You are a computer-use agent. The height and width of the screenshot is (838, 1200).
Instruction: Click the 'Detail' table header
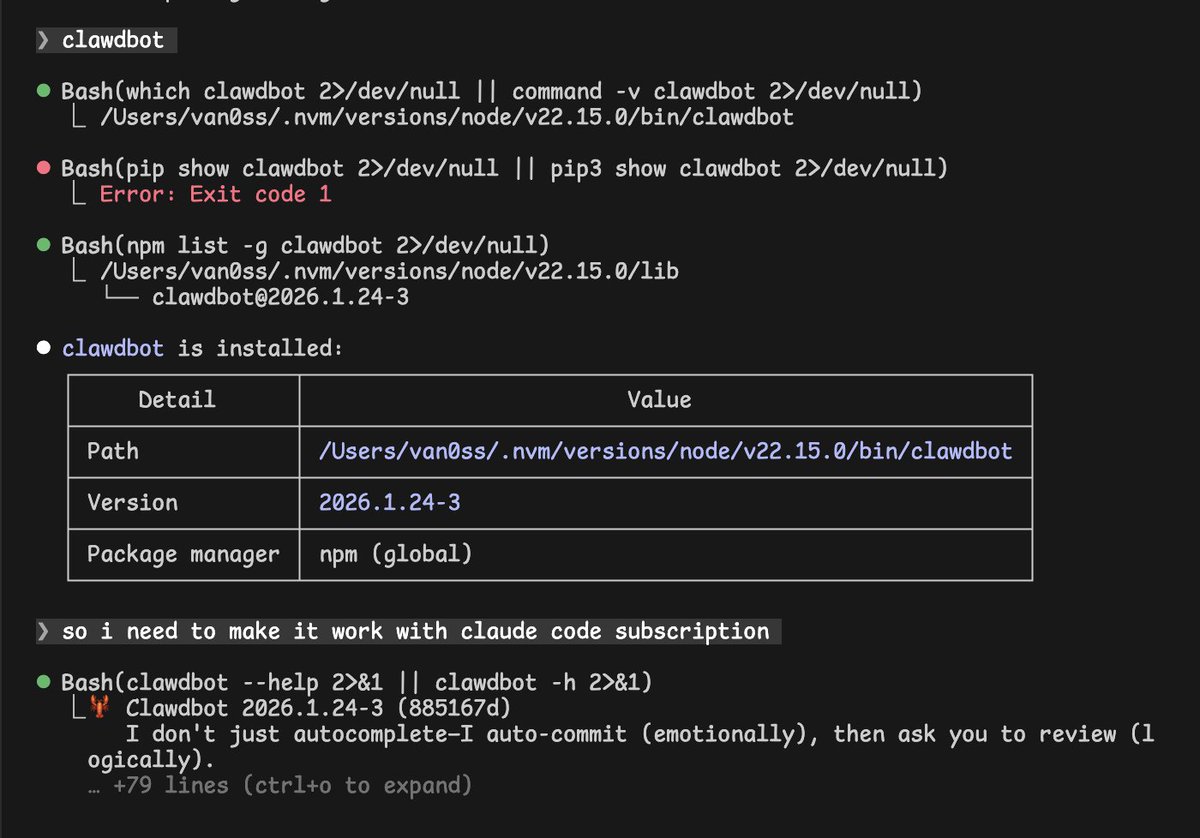coord(177,400)
